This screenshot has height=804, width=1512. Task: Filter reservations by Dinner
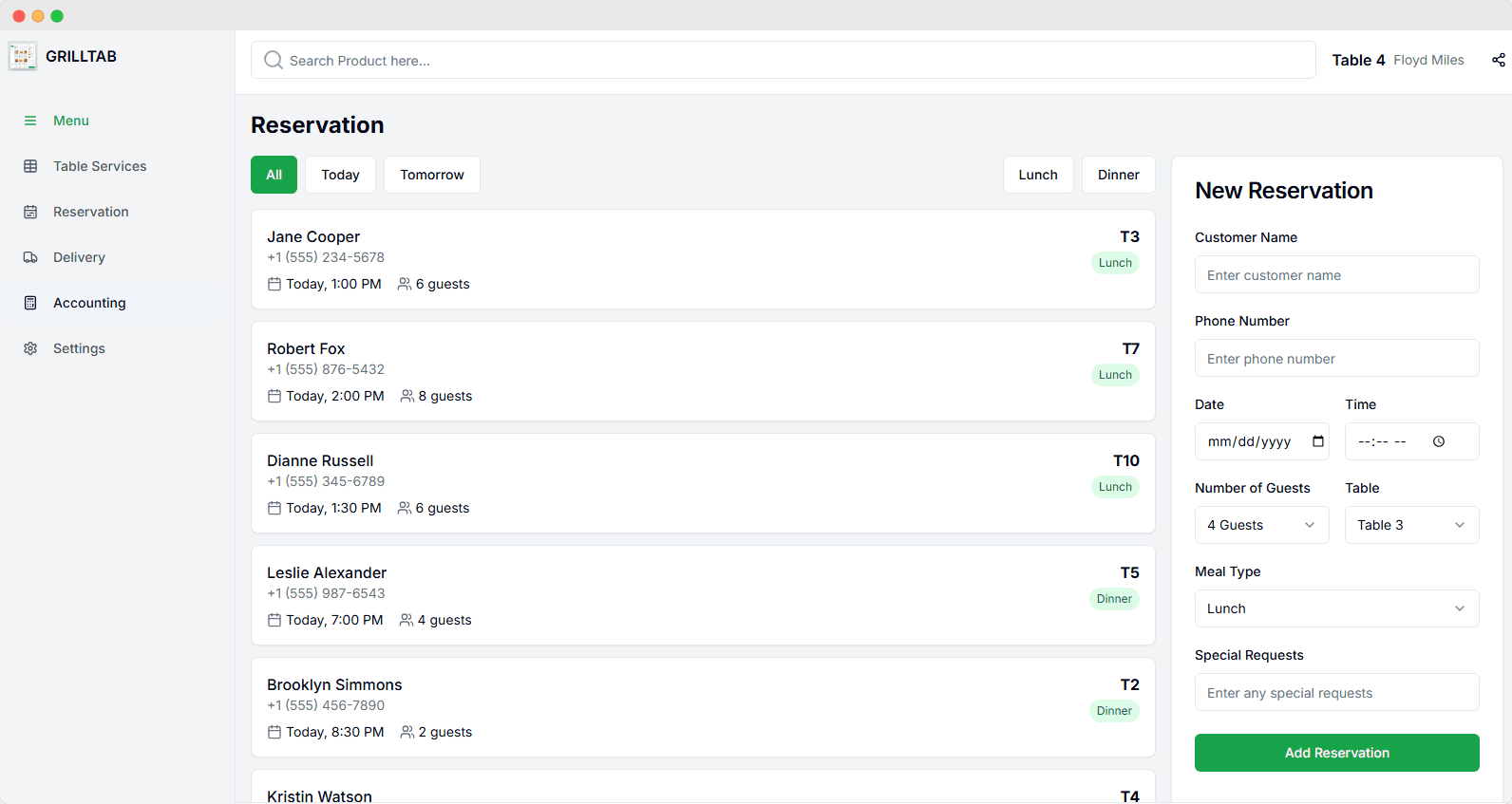click(x=1118, y=175)
